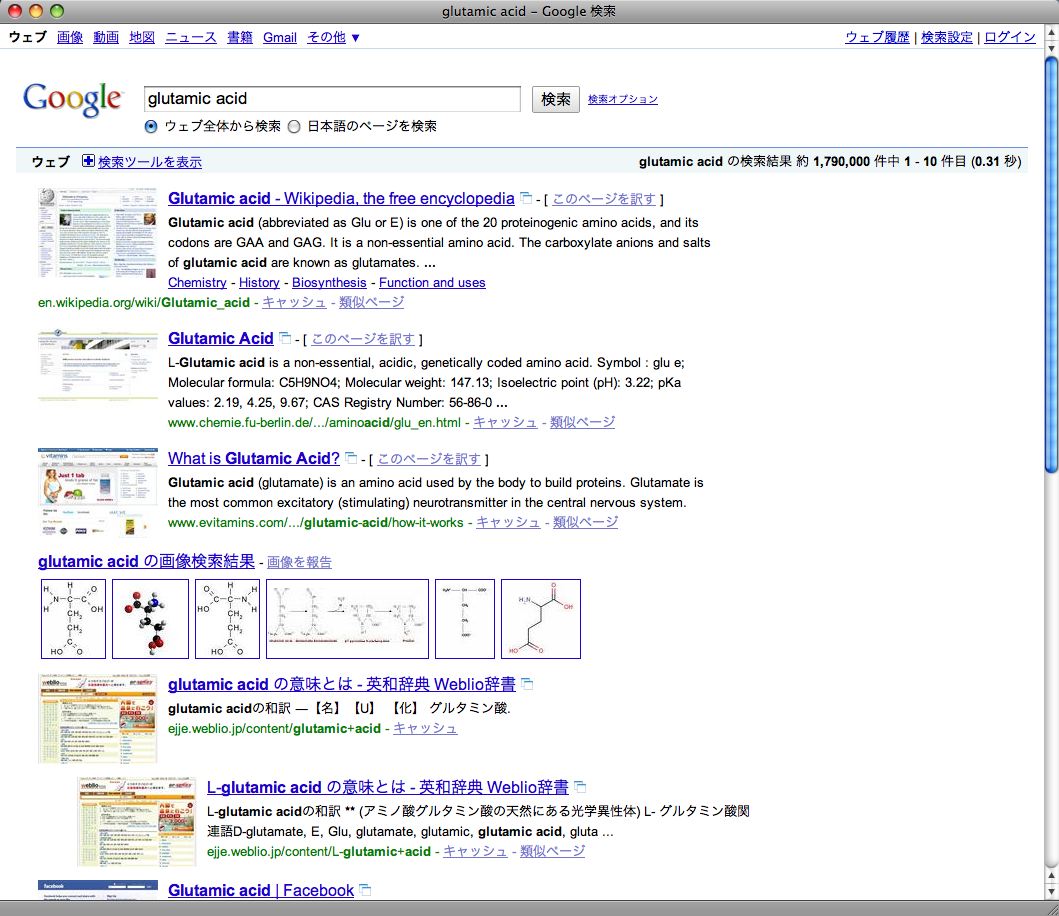Click the vertical scrollbar thumb
This screenshot has height=916, width=1059.
tap(1052, 265)
